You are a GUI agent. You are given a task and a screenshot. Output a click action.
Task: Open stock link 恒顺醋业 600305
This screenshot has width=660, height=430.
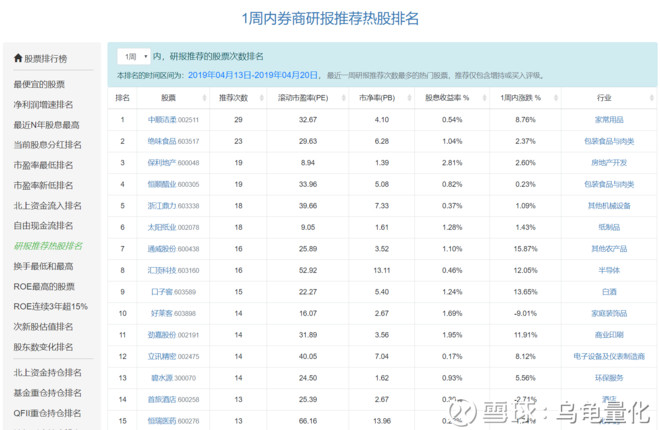(x=173, y=184)
